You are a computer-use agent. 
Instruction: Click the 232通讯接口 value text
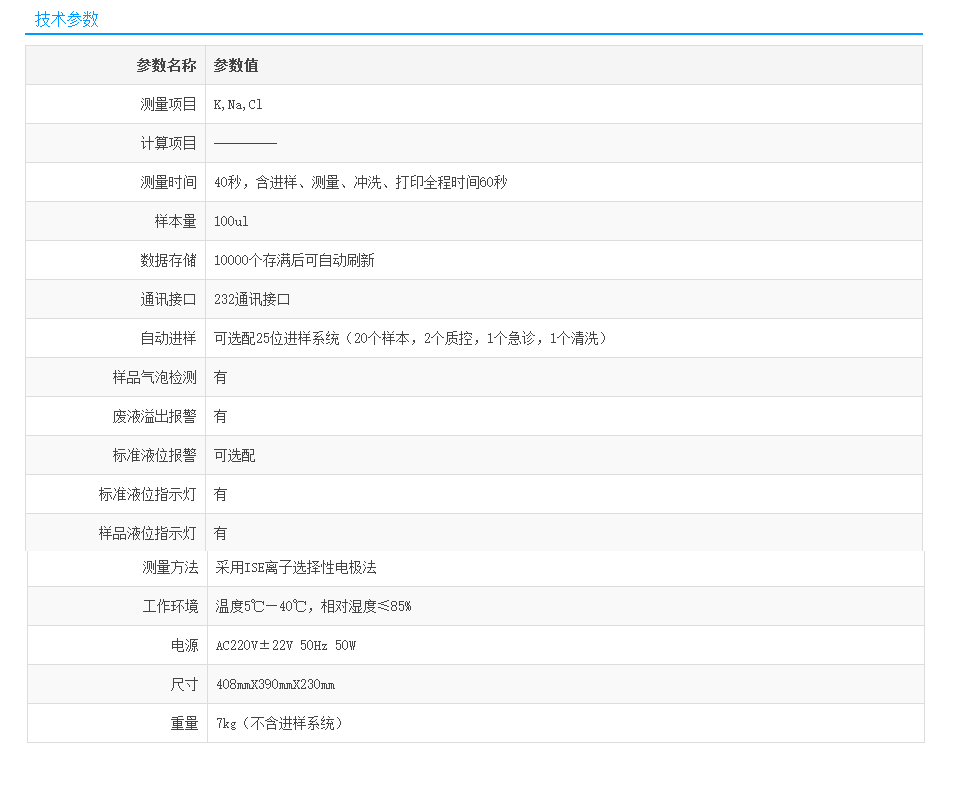pyautogui.click(x=252, y=299)
